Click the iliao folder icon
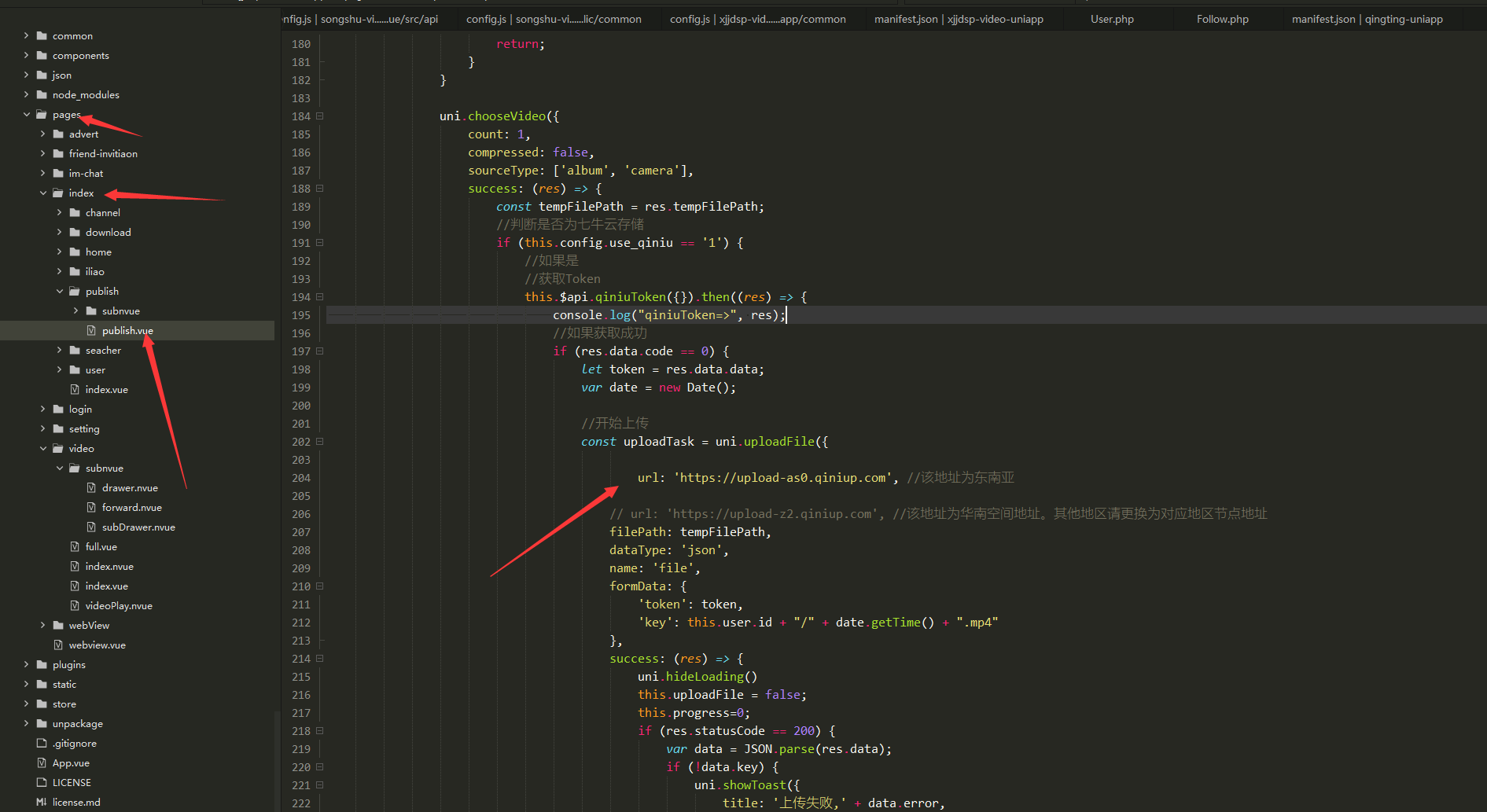The width and height of the screenshot is (1487, 812). (x=75, y=271)
